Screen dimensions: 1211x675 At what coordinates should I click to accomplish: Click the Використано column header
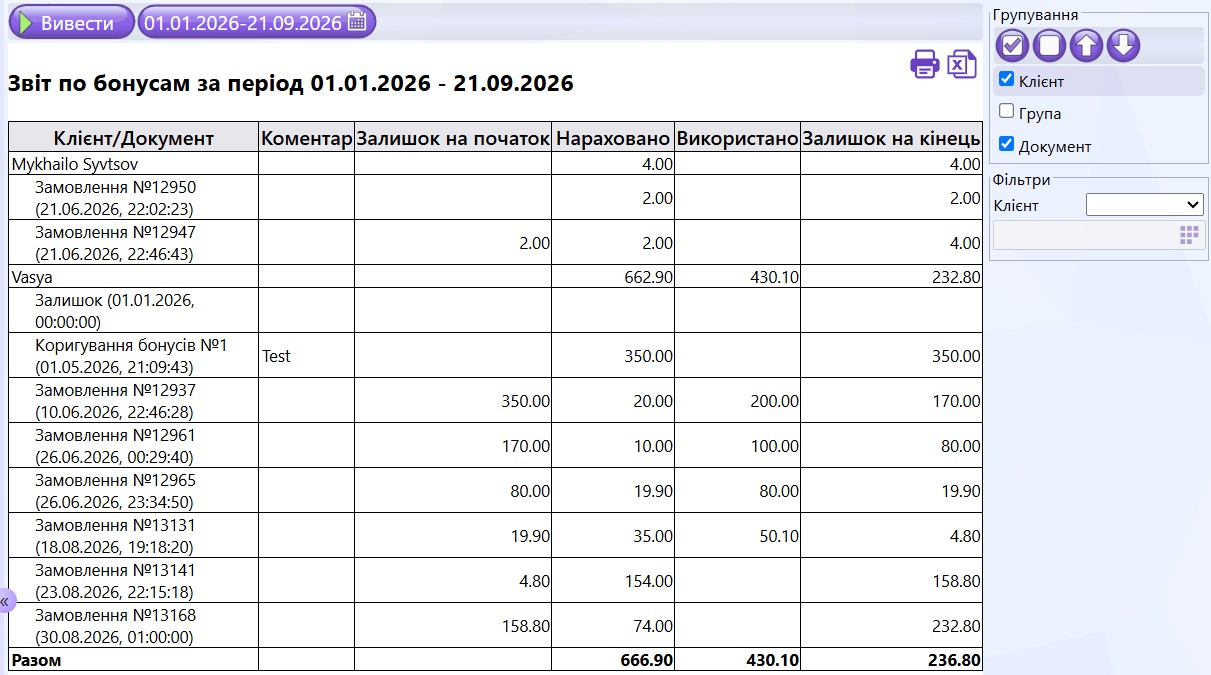737,138
